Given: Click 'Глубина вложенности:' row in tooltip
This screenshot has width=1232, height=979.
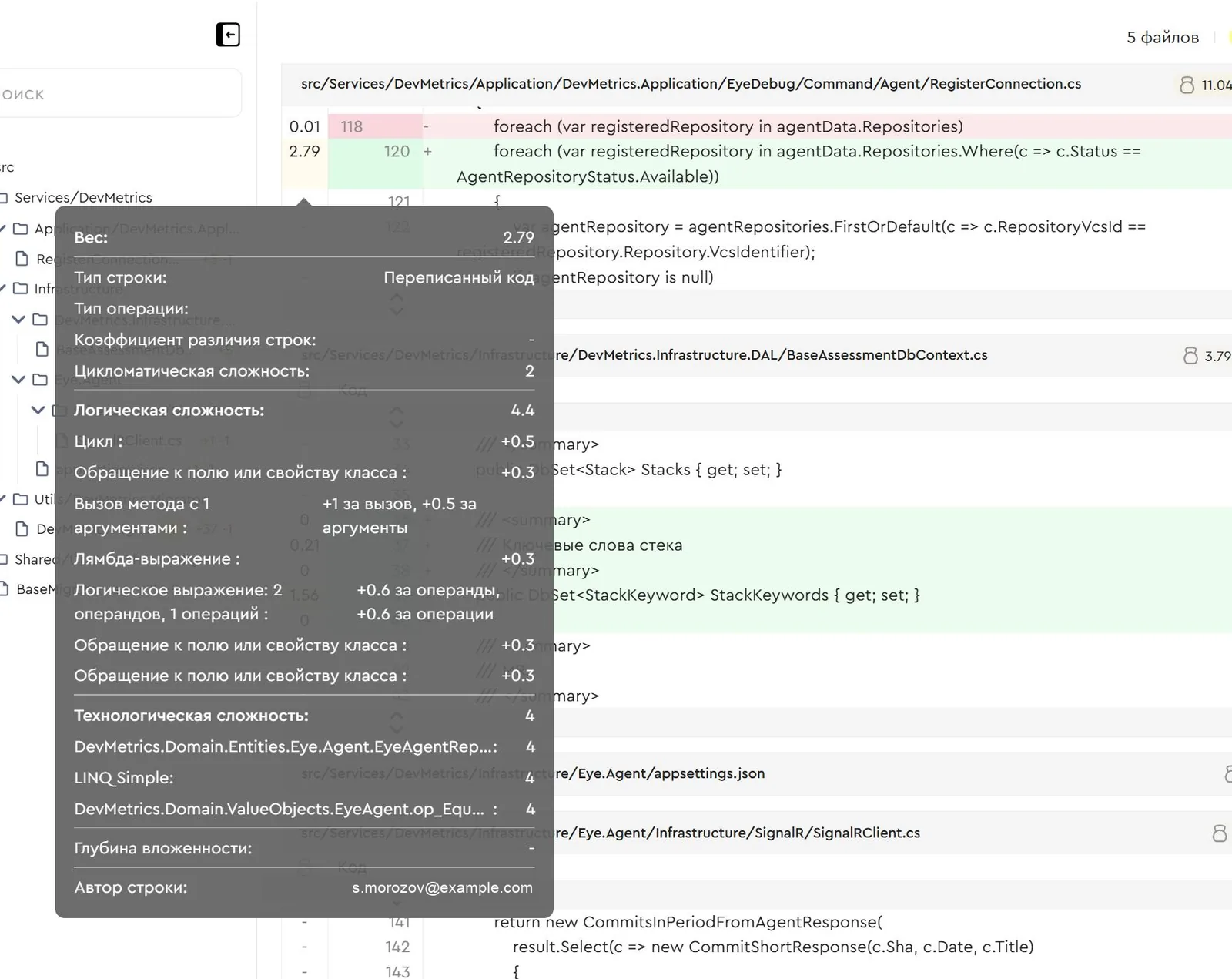Looking at the screenshot, I should click(x=304, y=848).
